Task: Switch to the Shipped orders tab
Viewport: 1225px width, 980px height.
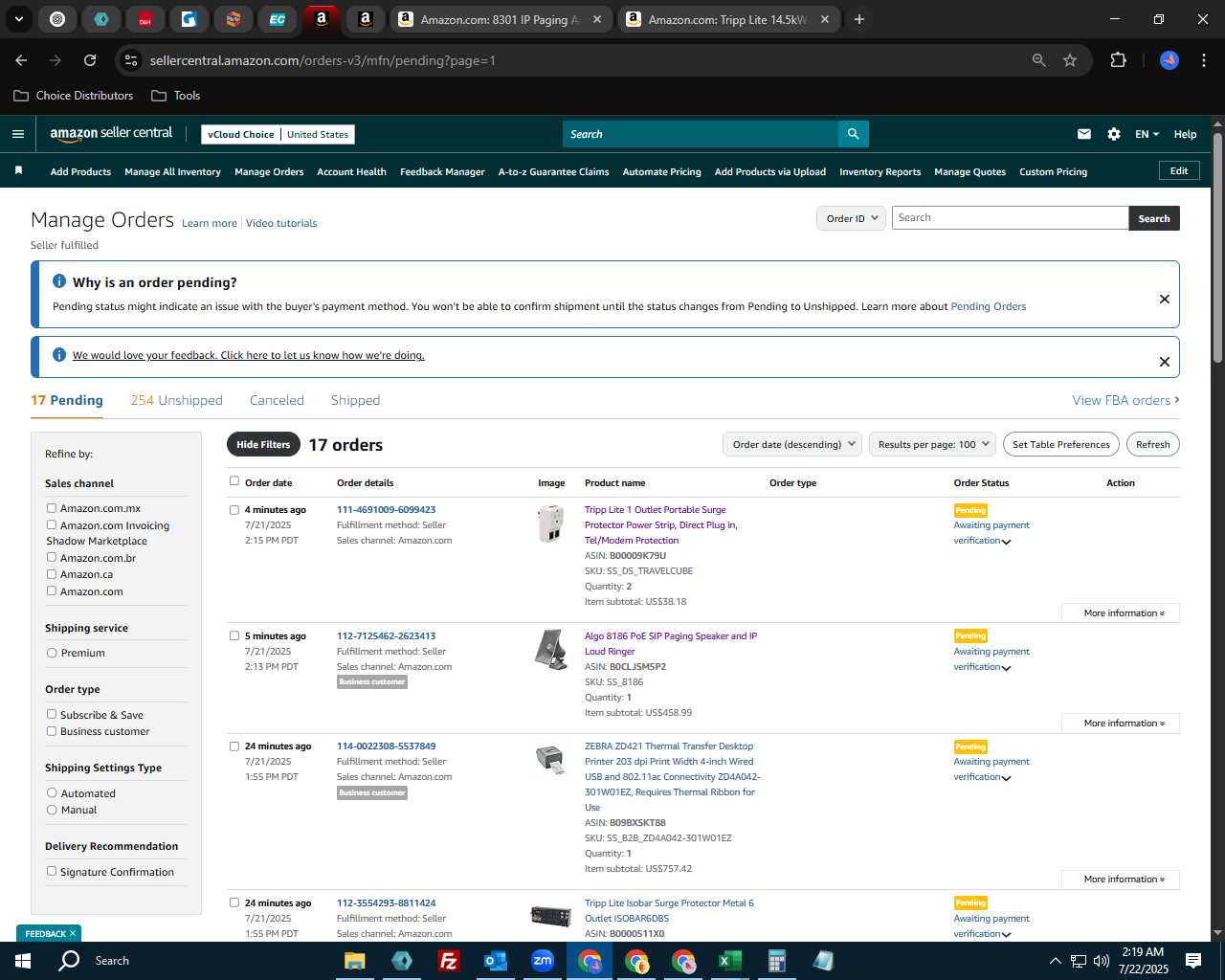Action: (x=355, y=400)
